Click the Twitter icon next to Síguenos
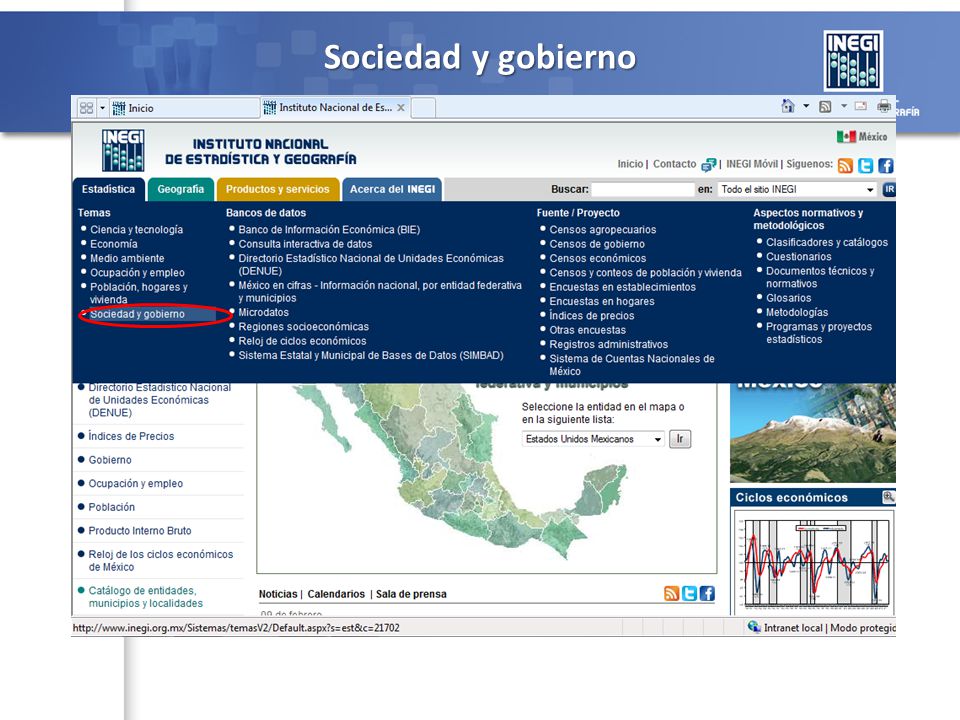 pyautogui.click(x=865, y=165)
